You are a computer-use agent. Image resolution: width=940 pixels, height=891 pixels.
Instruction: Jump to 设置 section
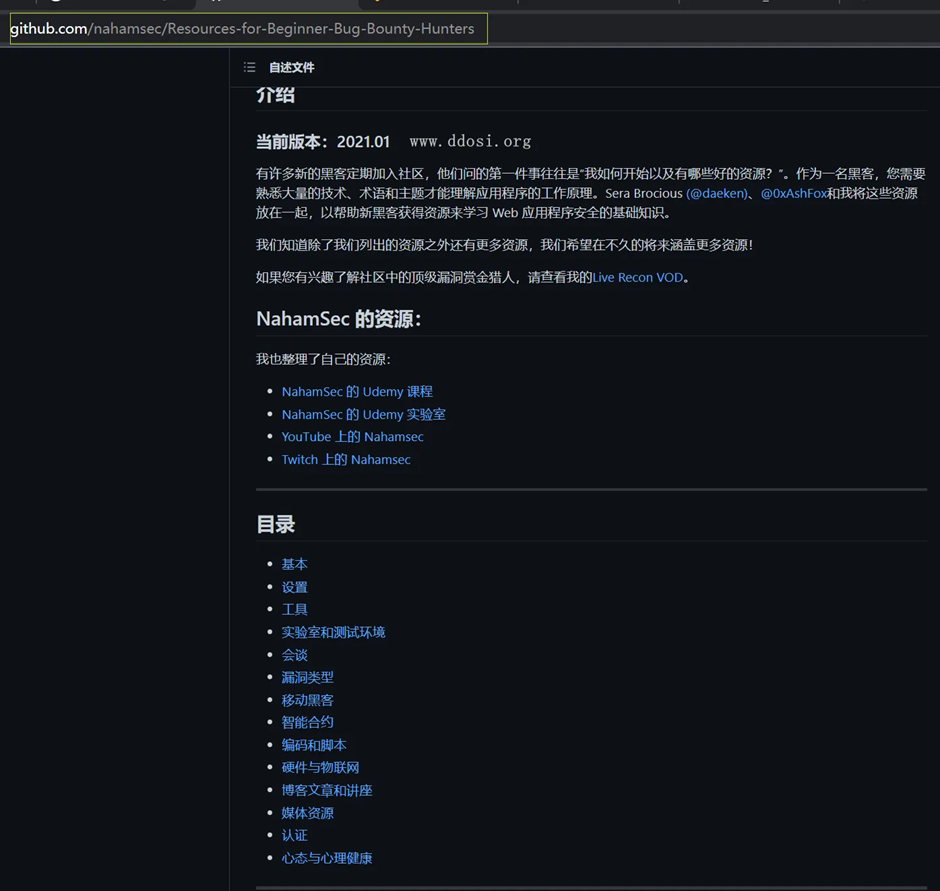coord(294,587)
